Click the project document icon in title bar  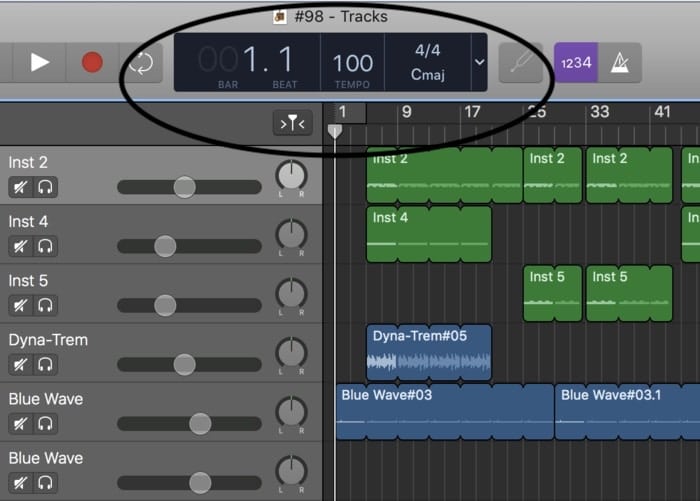[x=280, y=17]
